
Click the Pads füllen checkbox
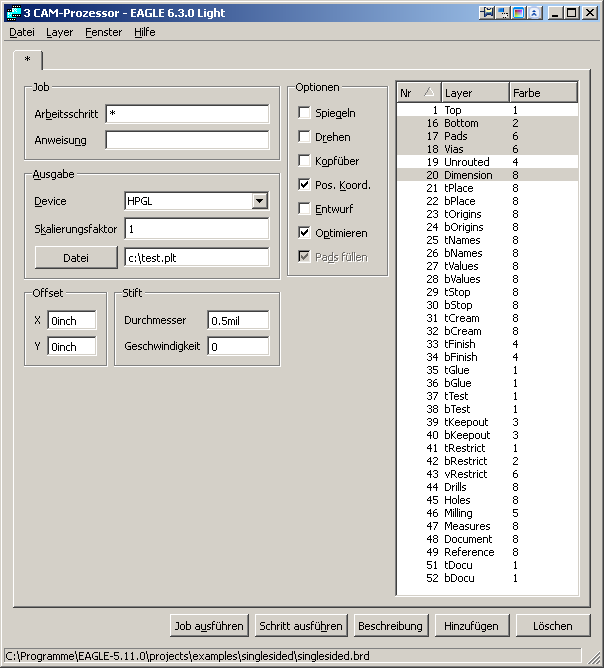tap(304, 257)
